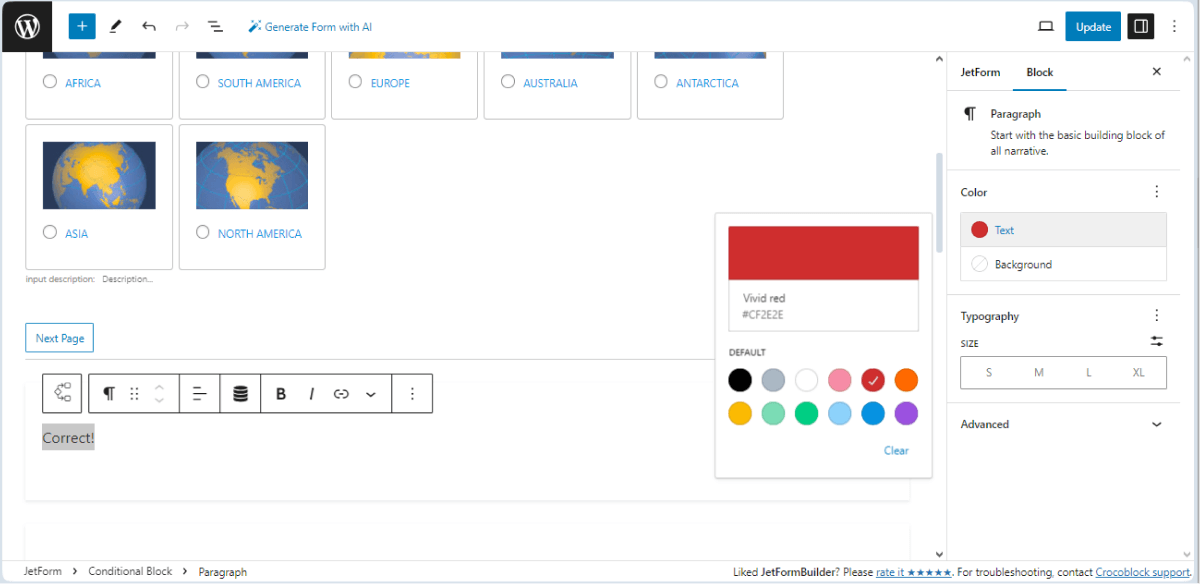Toggle italic formatting

click(x=311, y=394)
